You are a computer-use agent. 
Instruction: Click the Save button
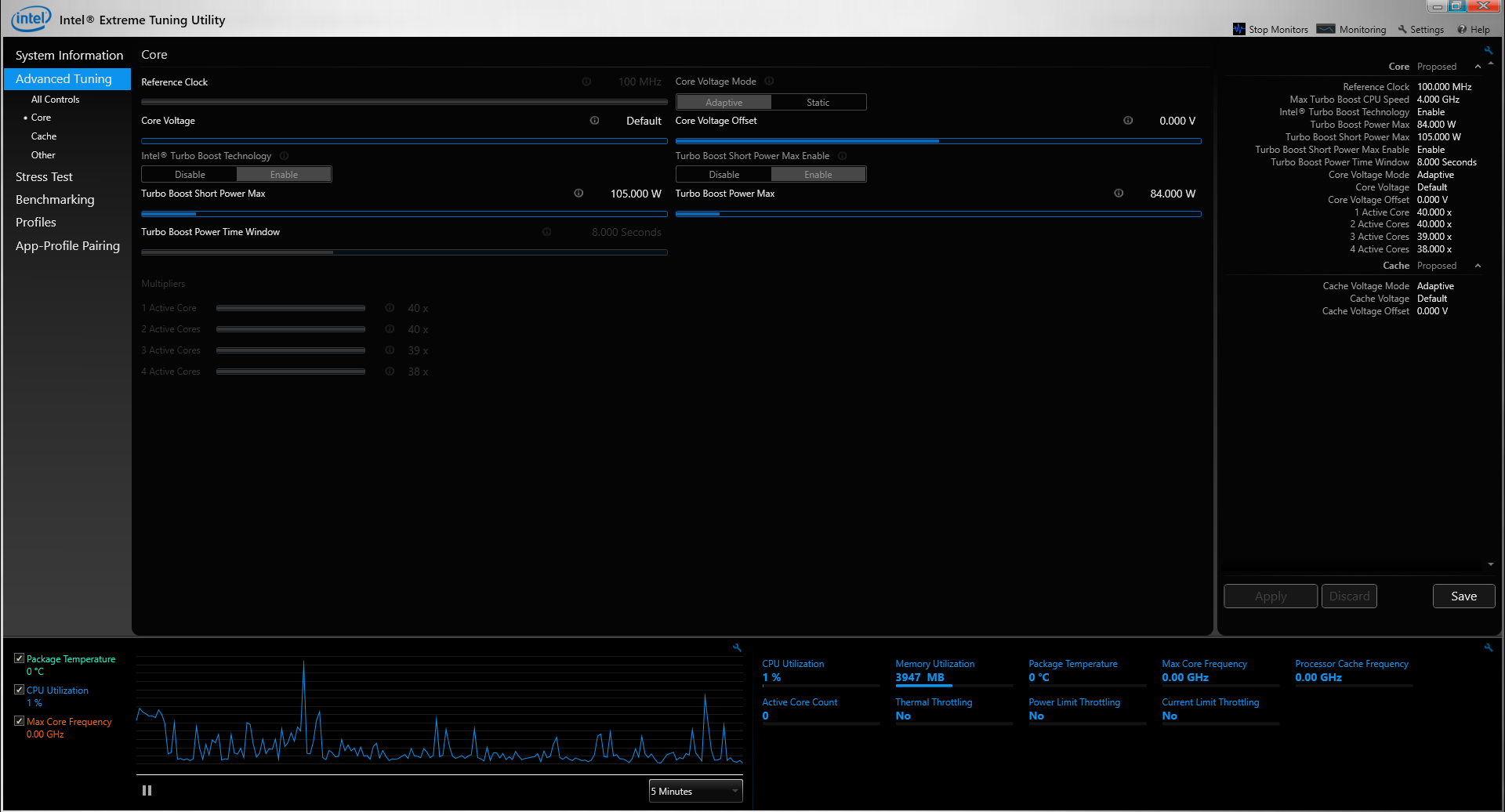tap(1463, 596)
